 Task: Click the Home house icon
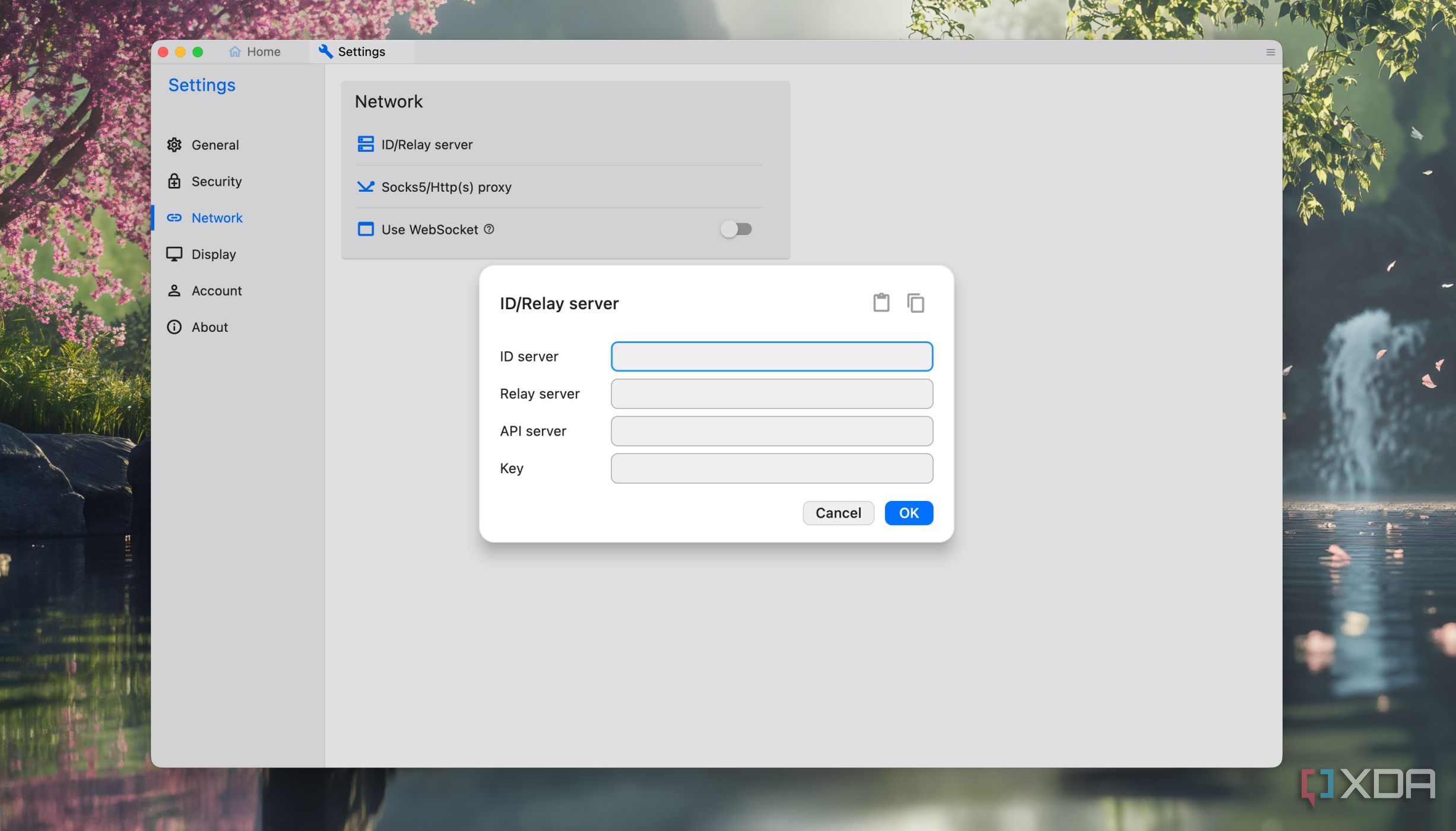click(x=235, y=52)
